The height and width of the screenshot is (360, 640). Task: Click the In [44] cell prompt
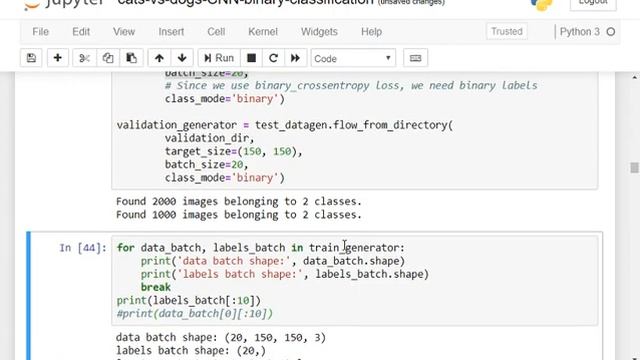click(x=83, y=248)
